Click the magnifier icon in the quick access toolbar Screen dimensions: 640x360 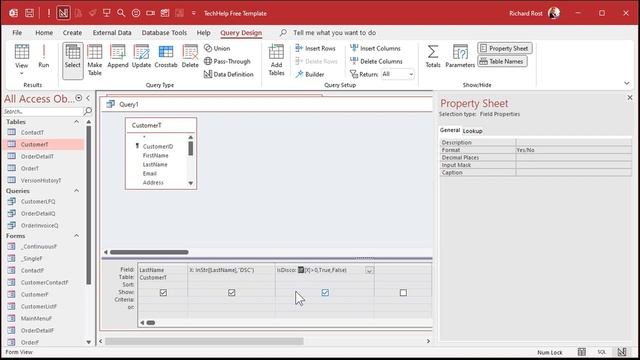[121, 13]
